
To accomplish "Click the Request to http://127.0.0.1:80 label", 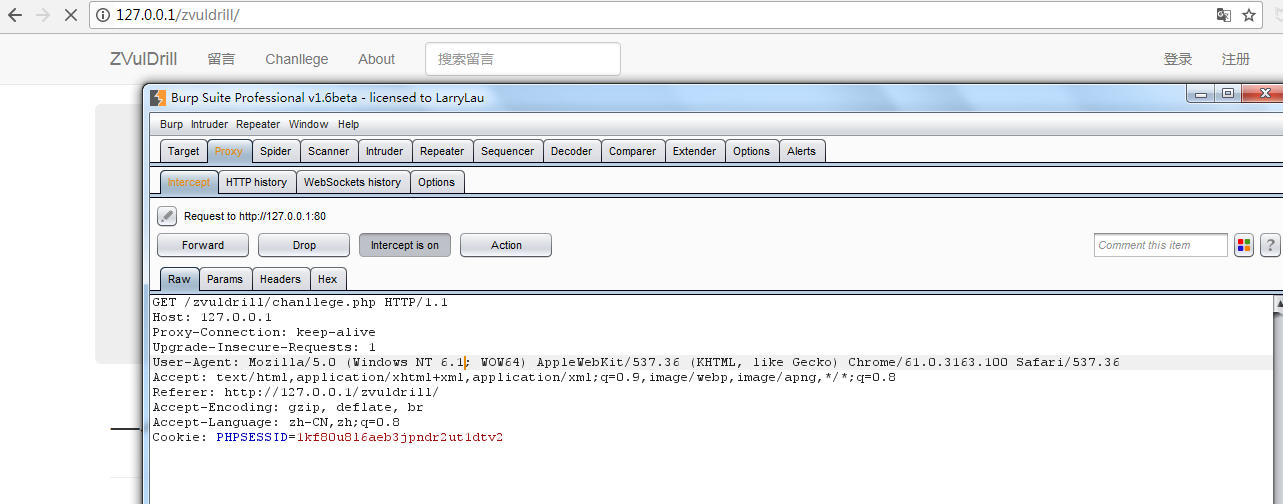I will (255, 216).
